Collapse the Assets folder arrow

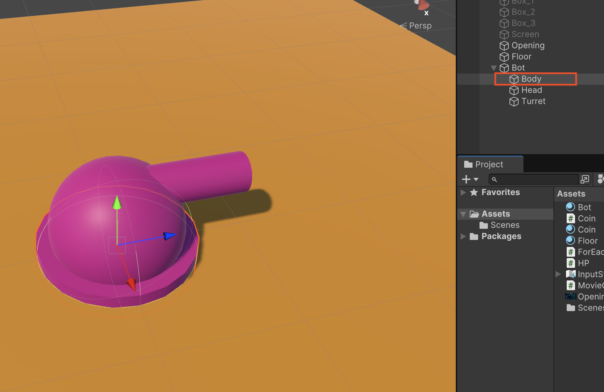tap(463, 214)
